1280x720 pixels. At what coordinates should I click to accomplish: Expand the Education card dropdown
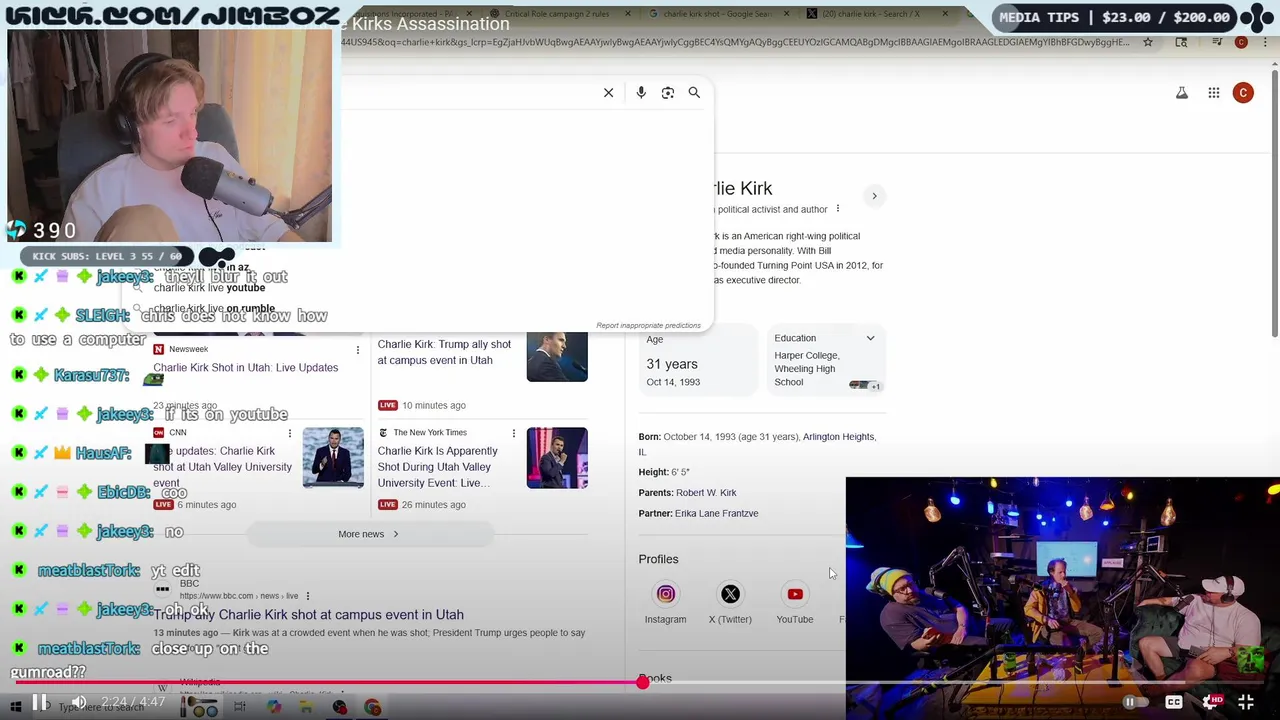[870, 338]
